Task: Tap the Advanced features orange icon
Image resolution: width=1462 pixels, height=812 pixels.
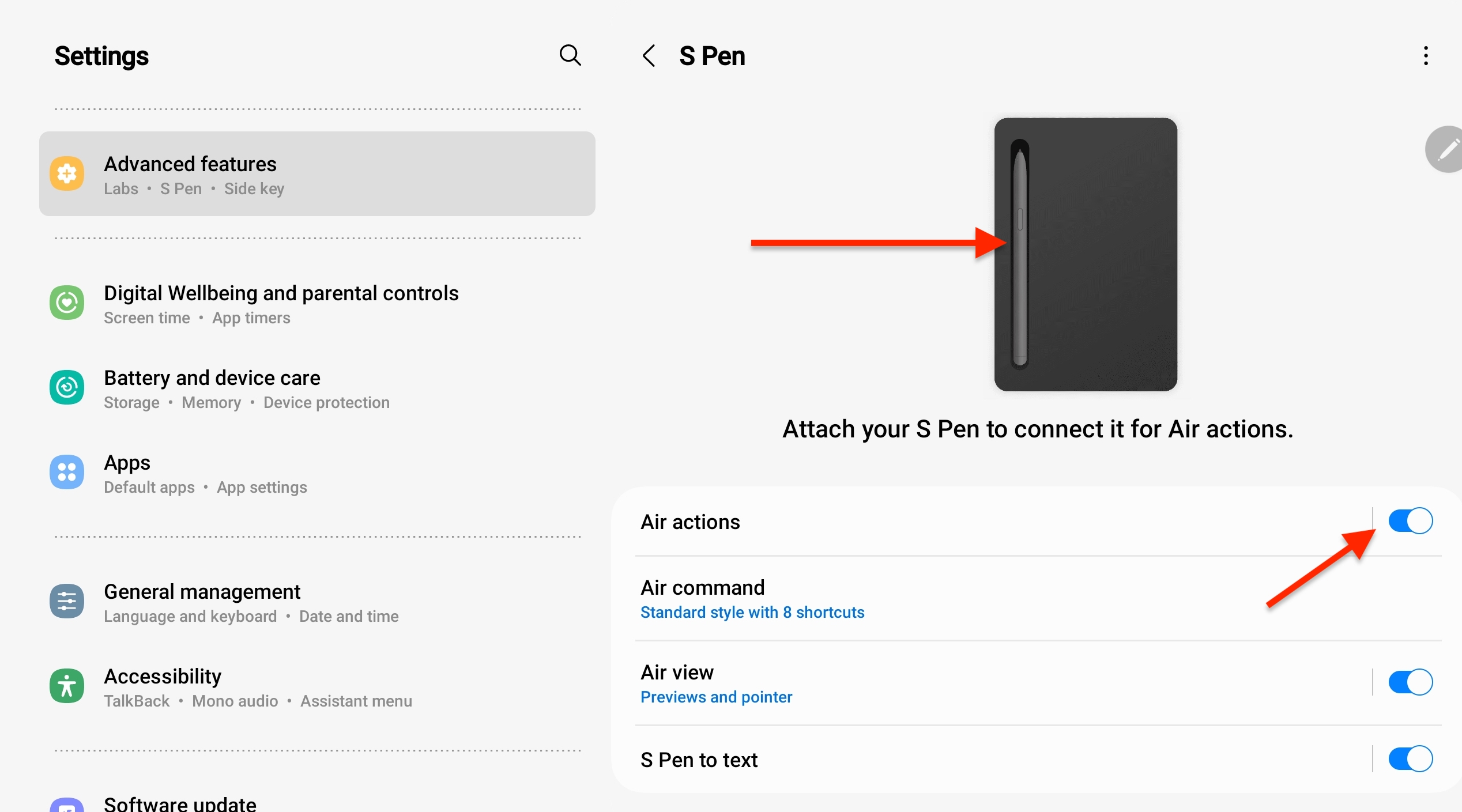Action: pos(67,173)
